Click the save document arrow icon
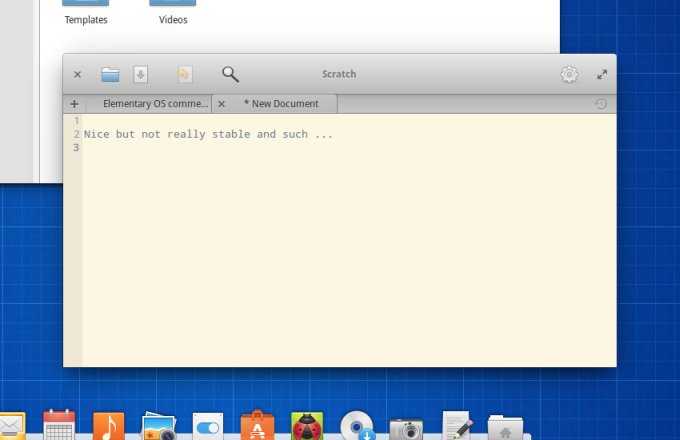Viewport: 680px width, 440px height. click(x=140, y=75)
